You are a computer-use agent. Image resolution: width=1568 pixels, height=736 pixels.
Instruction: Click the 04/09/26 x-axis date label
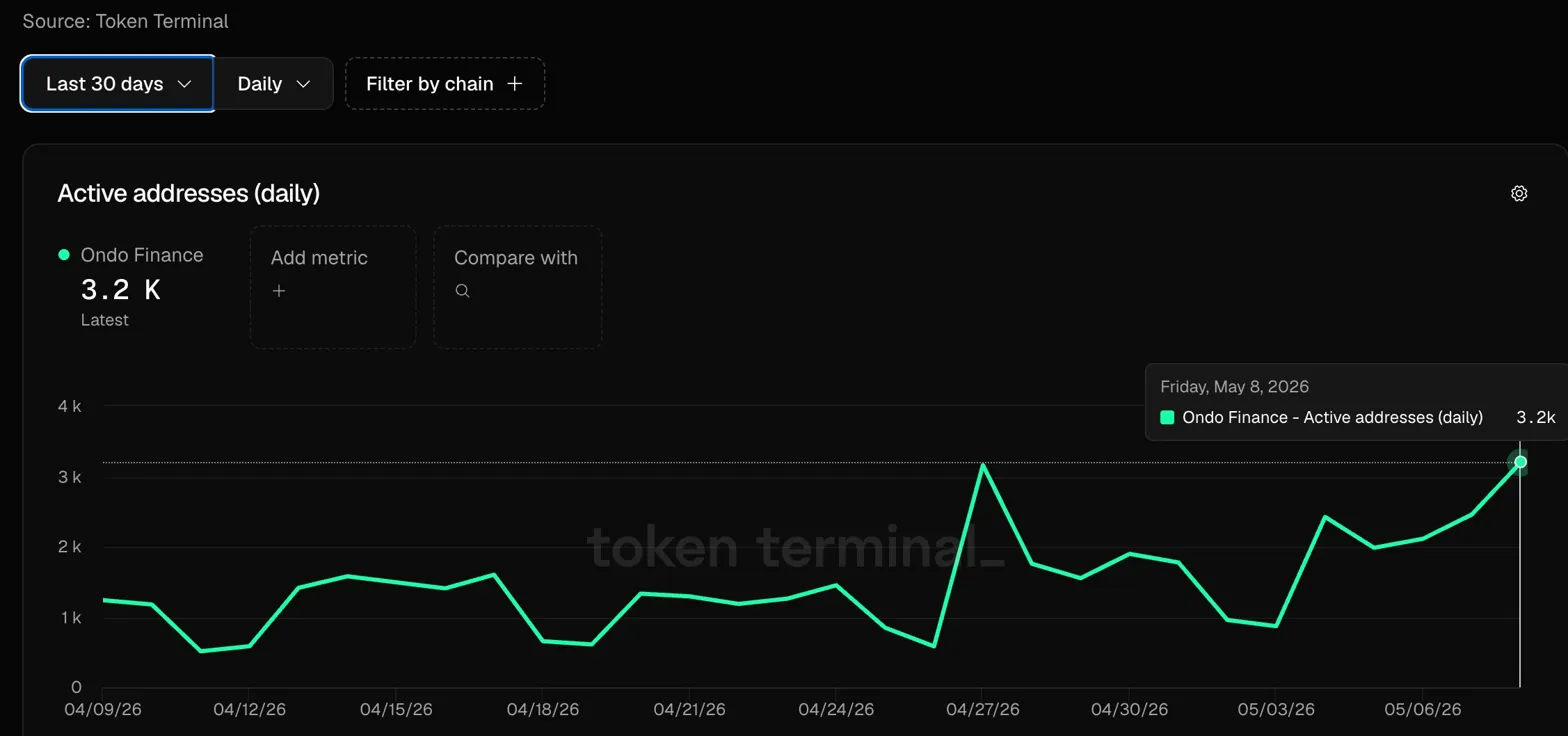[x=103, y=709]
